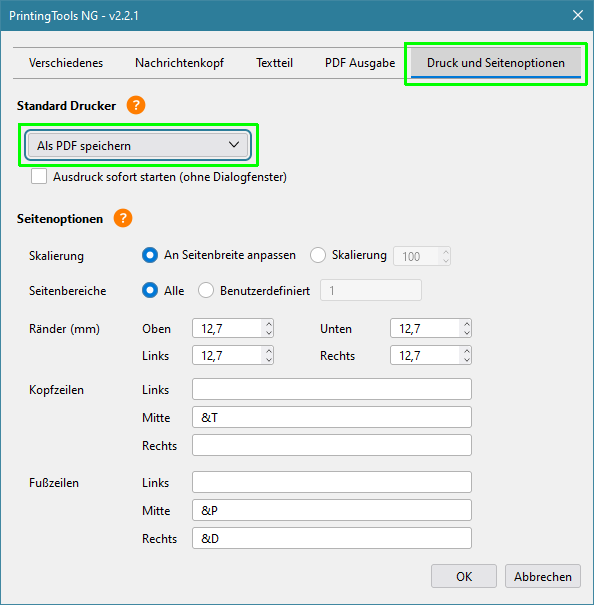The width and height of the screenshot is (594, 605).
Task: Decrease the Rechts margin with down arrow
Action: pyautogui.click(x=467, y=360)
